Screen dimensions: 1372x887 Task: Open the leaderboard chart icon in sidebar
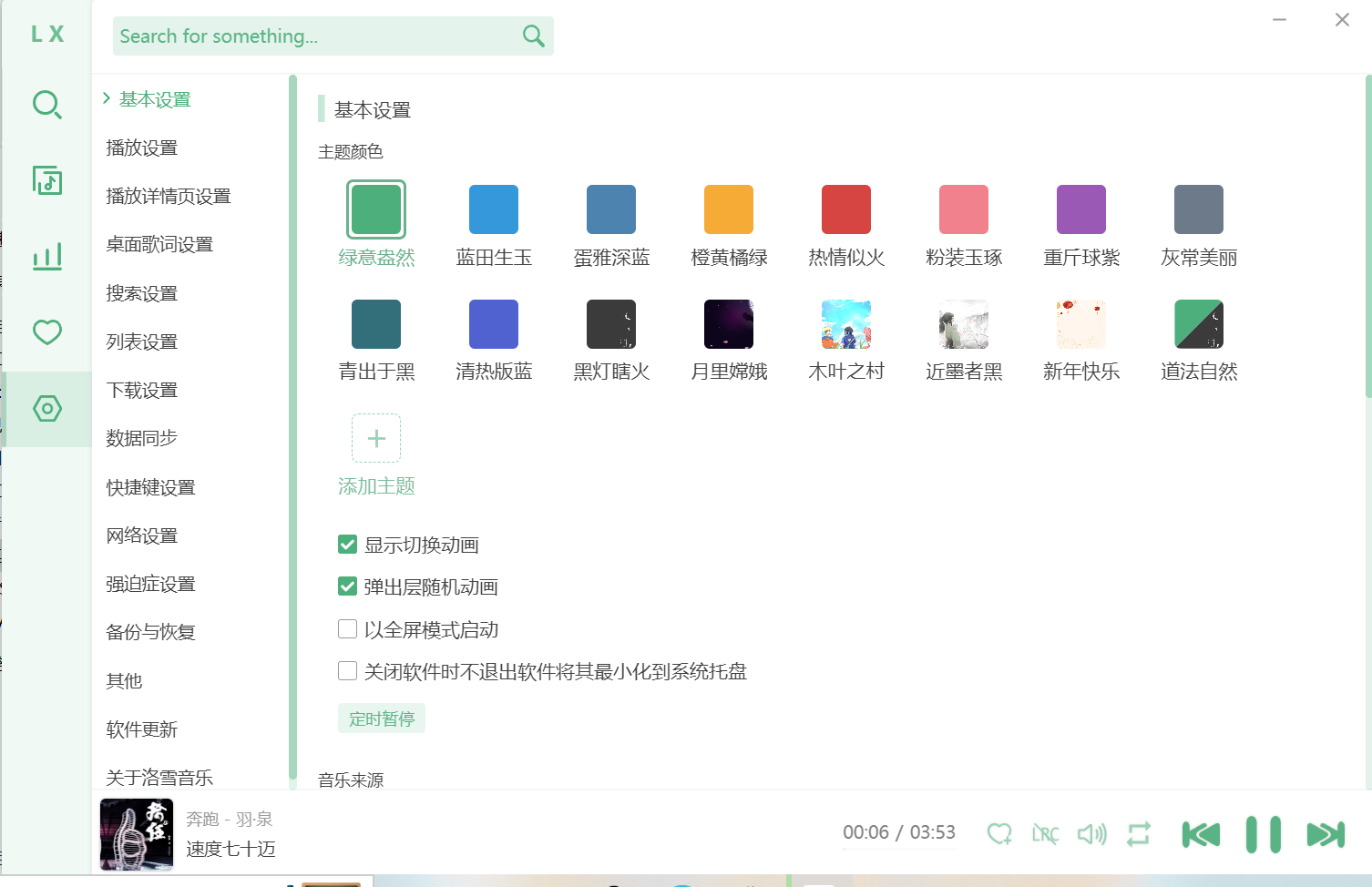46,257
